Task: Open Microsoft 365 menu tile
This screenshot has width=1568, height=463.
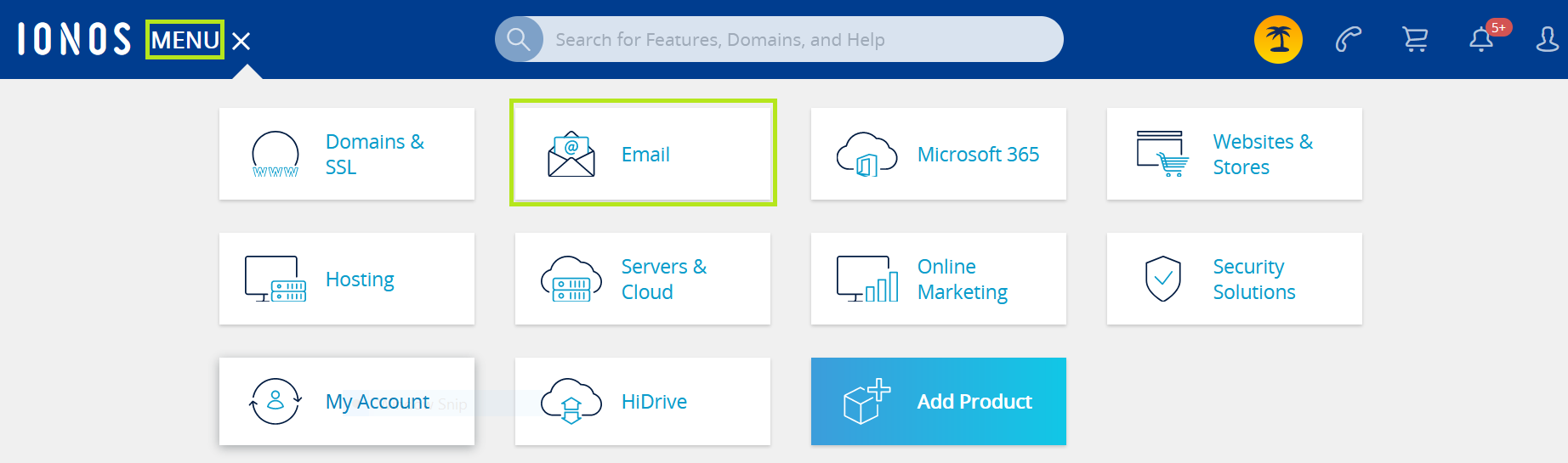Action: 938,154
